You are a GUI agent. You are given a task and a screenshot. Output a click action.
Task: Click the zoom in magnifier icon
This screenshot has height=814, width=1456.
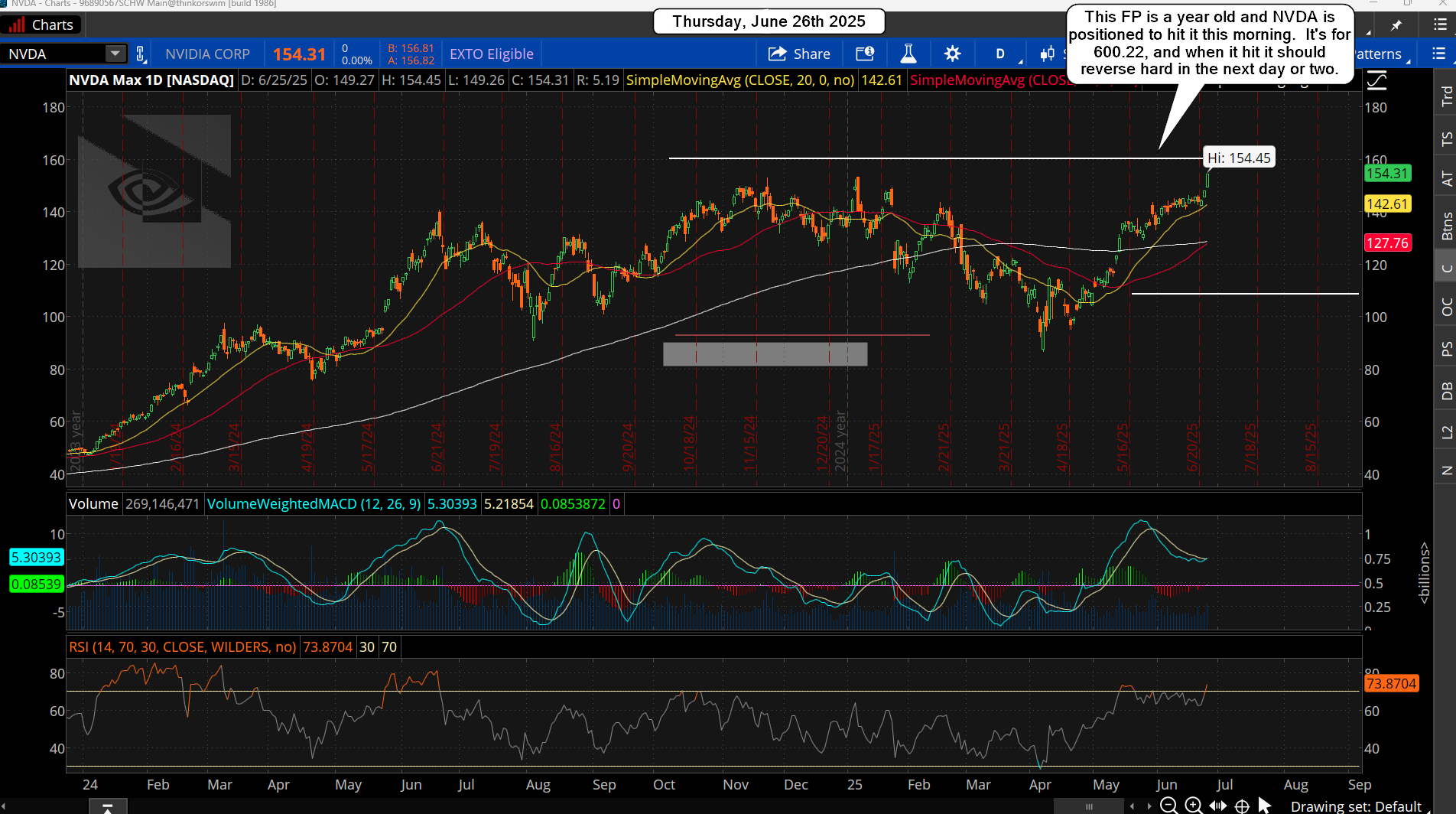click(1193, 806)
